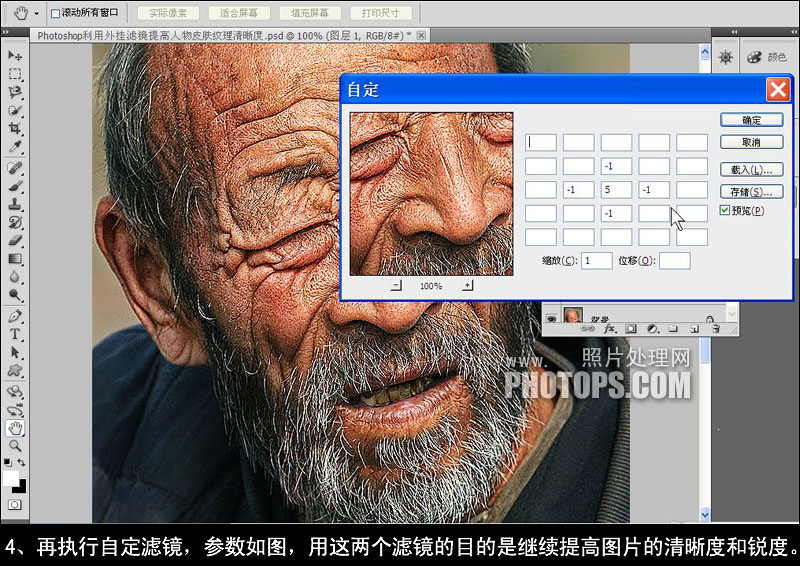This screenshot has width=800, height=566.
Task: Open the Navigator wheel panel icon
Action: (726, 57)
